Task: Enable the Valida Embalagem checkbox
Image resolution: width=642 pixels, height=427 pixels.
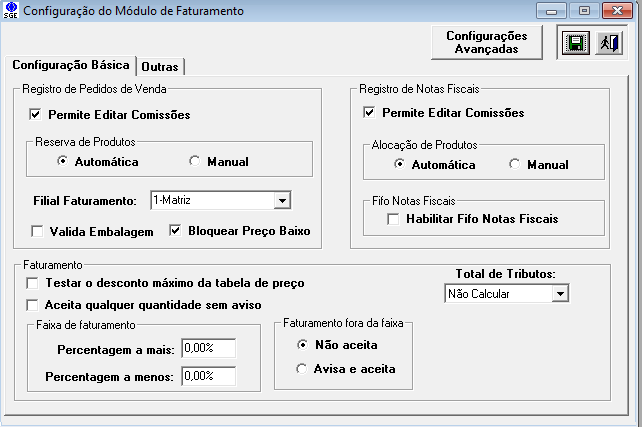Action: tap(38, 232)
